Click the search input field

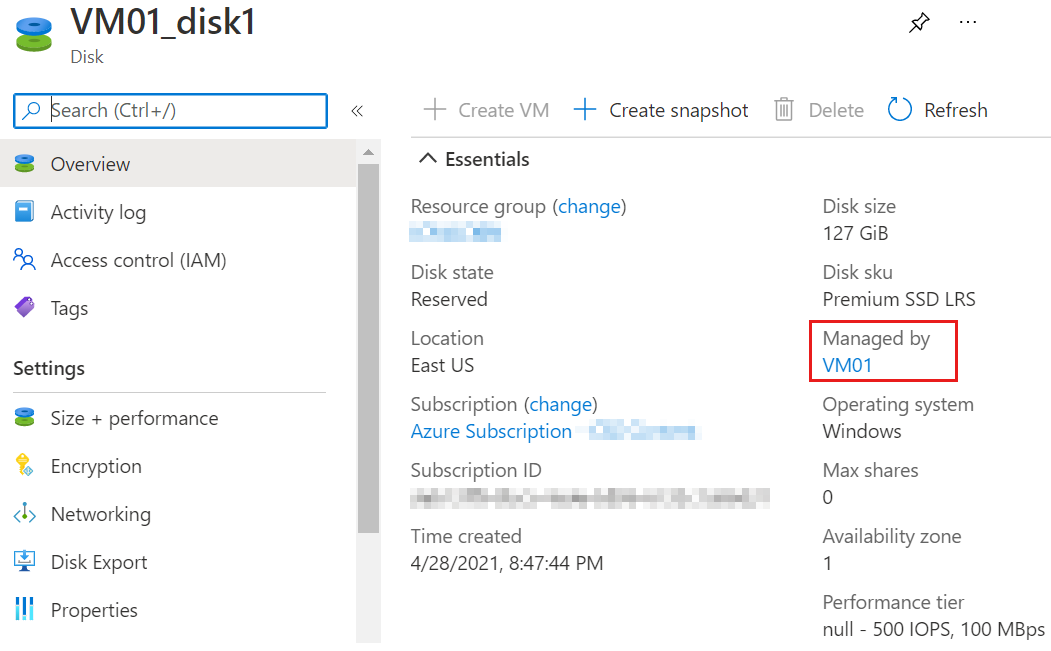click(x=170, y=111)
